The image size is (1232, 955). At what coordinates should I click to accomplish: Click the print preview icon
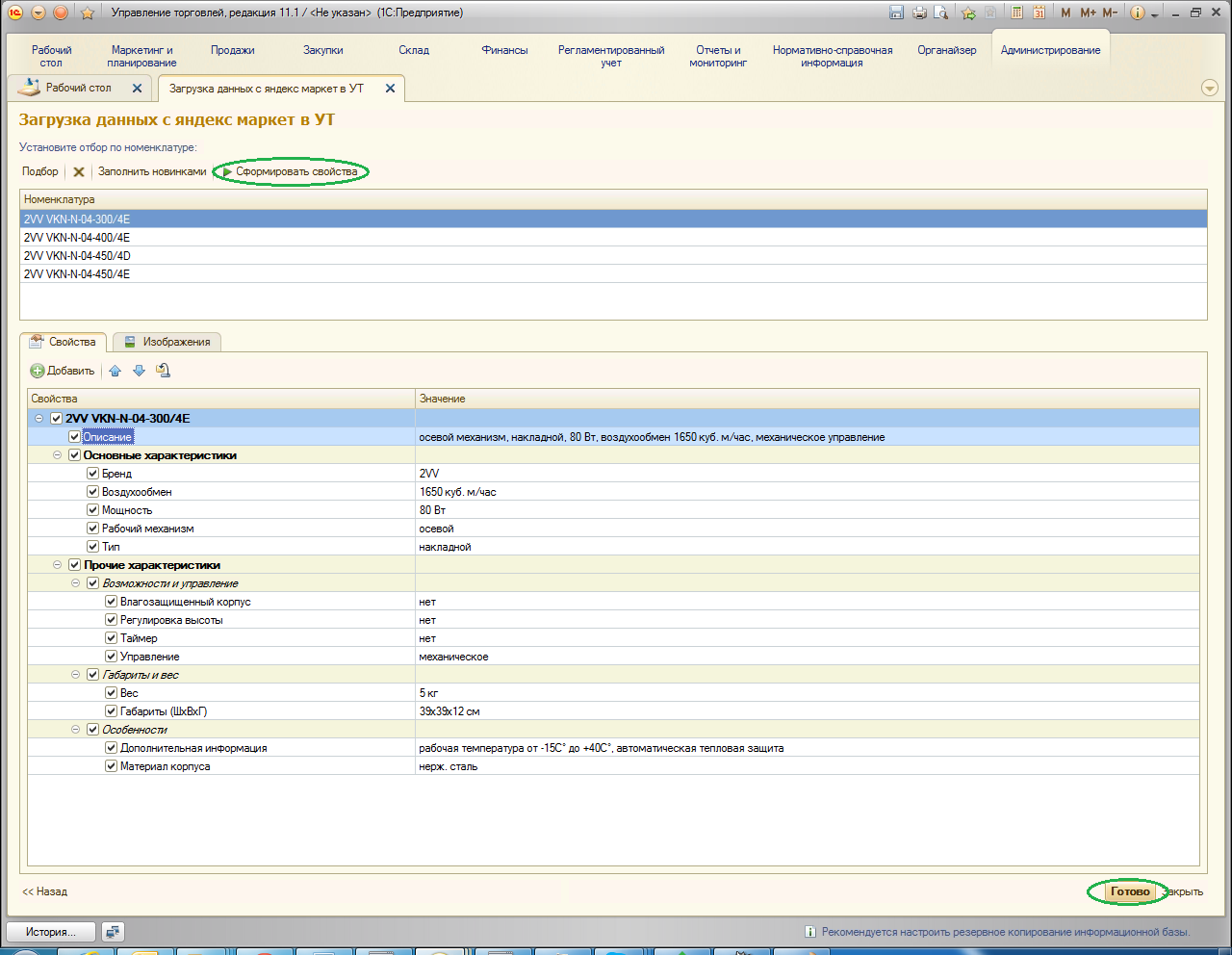(941, 13)
